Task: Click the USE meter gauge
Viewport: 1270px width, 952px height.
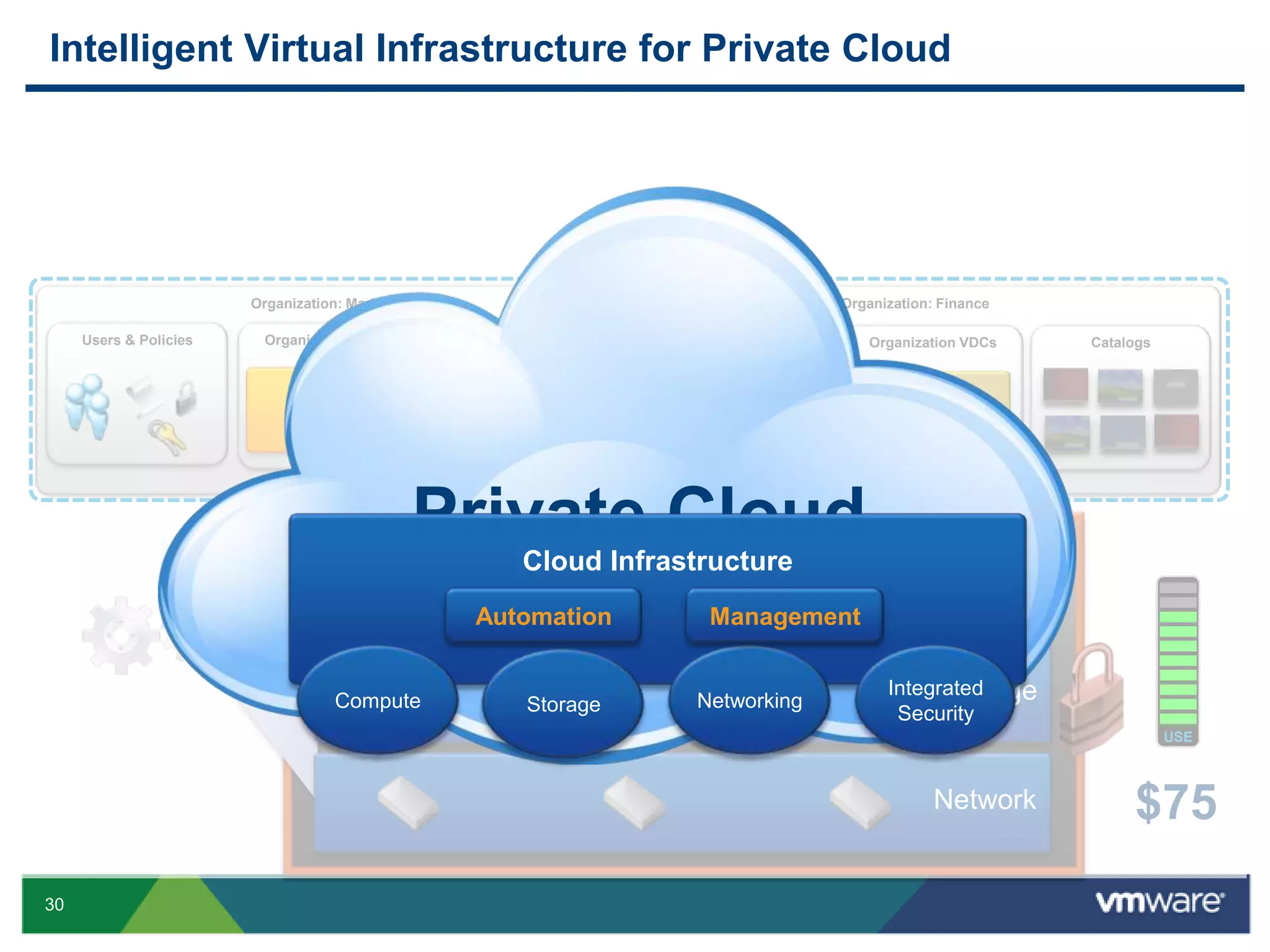Action: pos(1178,661)
